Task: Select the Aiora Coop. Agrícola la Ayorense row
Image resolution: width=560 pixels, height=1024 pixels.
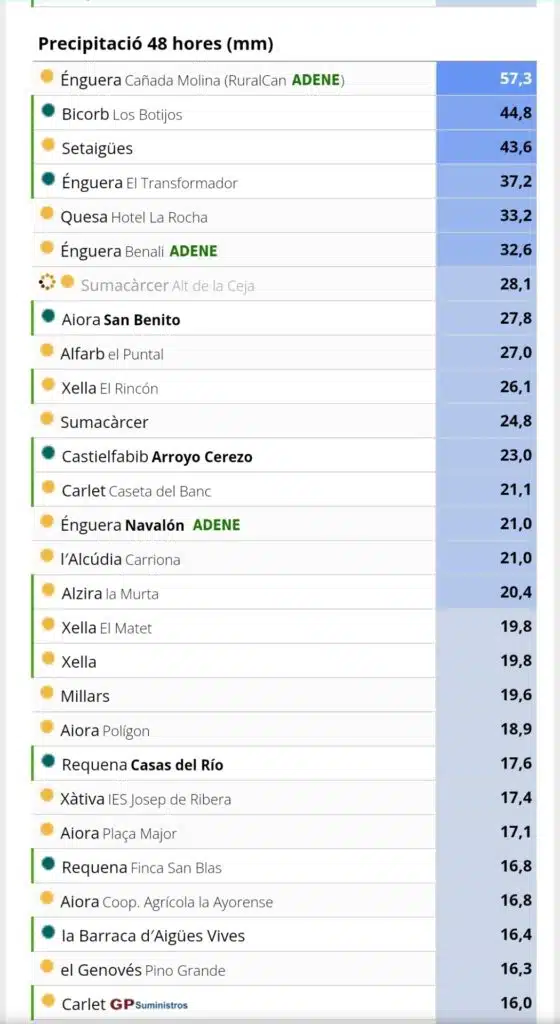Action: point(285,901)
